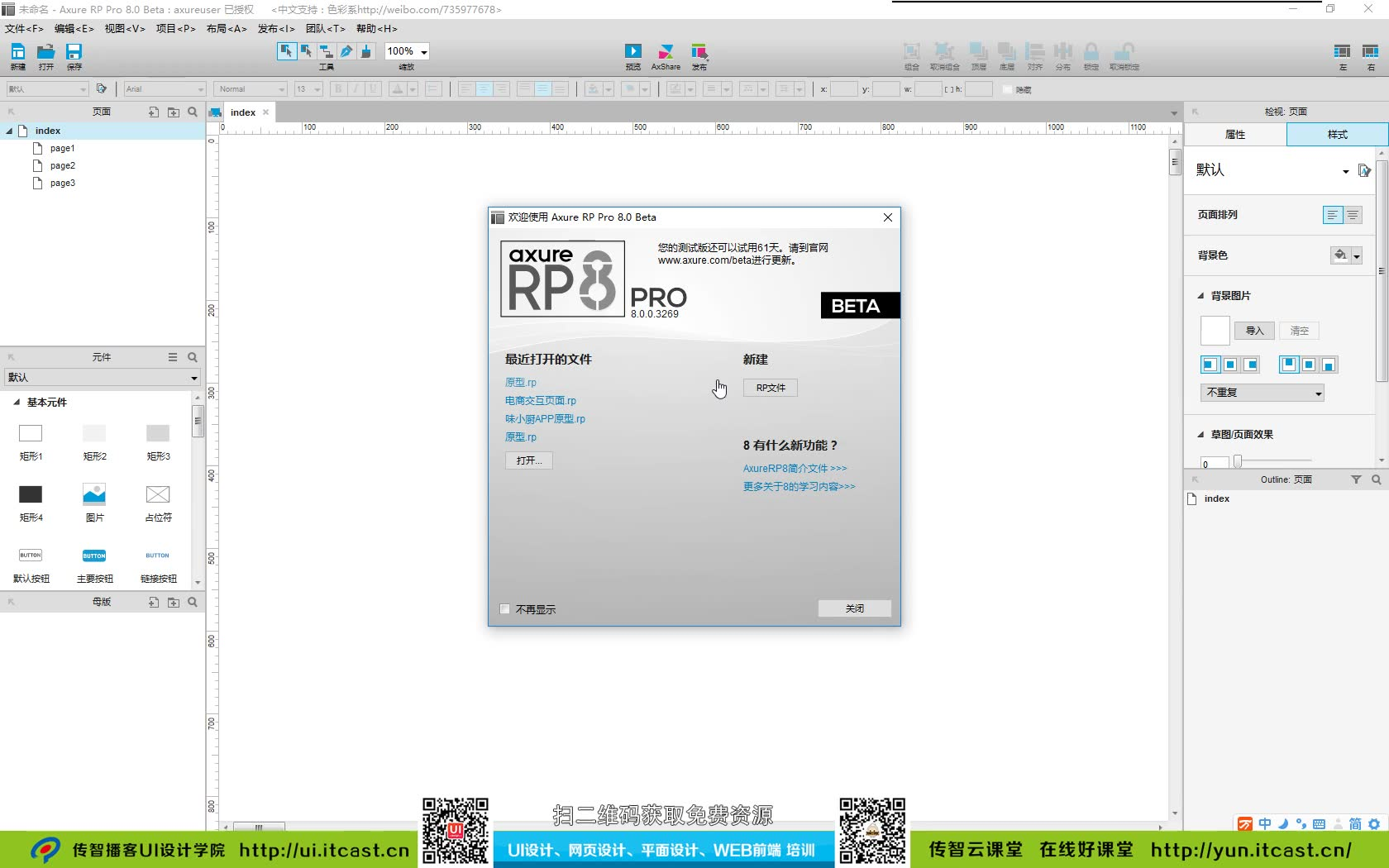Click the RP文件 button in welcome dialog
This screenshot has height=868, width=1389.
click(771, 388)
